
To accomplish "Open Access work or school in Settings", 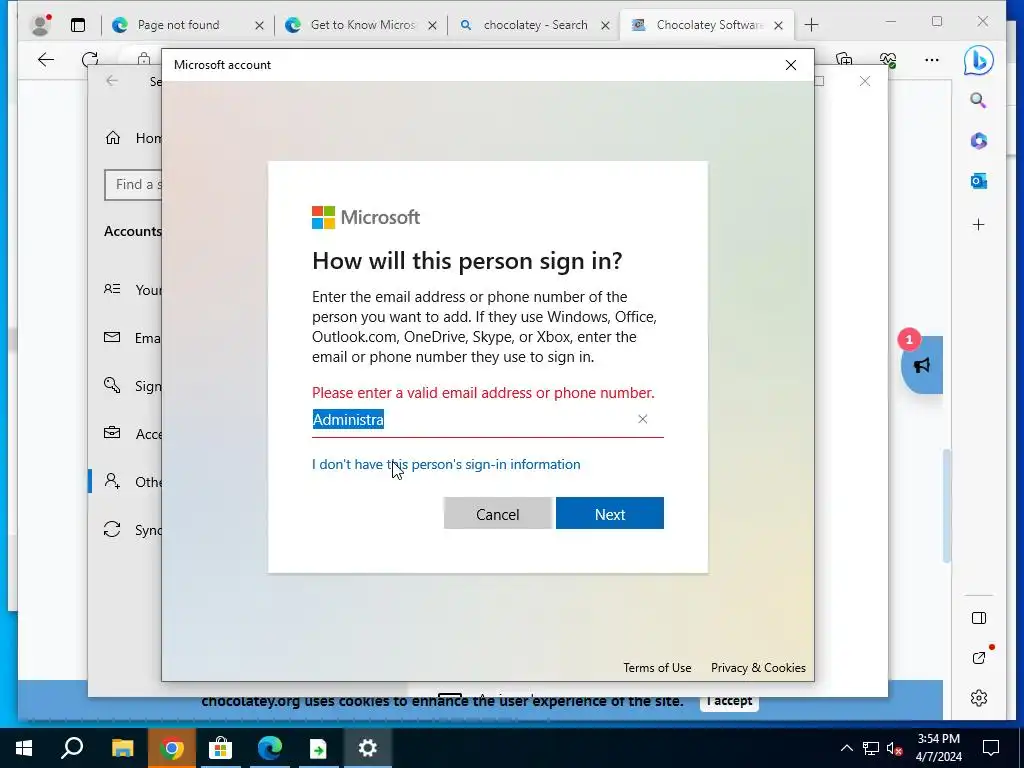I will pos(133,434).
